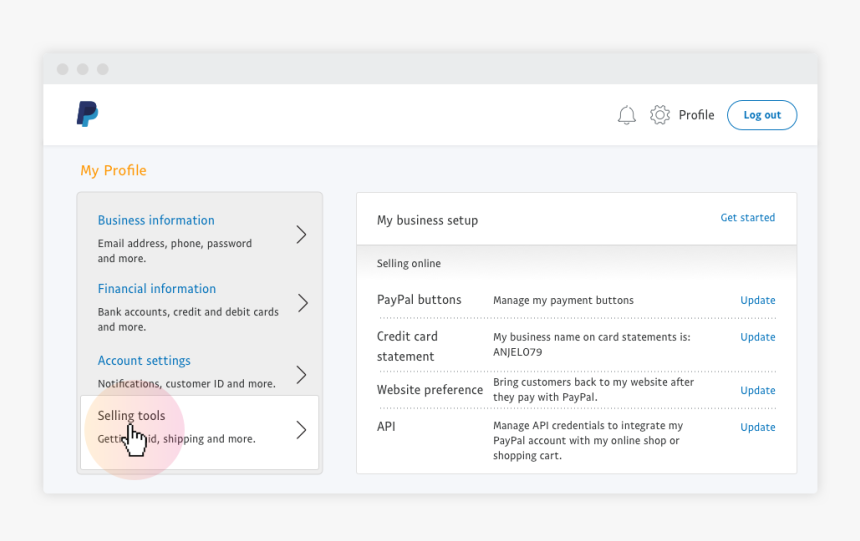The width and height of the screenshot is (860, 541).
Task: Open the Profile link in header
Action: point(696,115)
